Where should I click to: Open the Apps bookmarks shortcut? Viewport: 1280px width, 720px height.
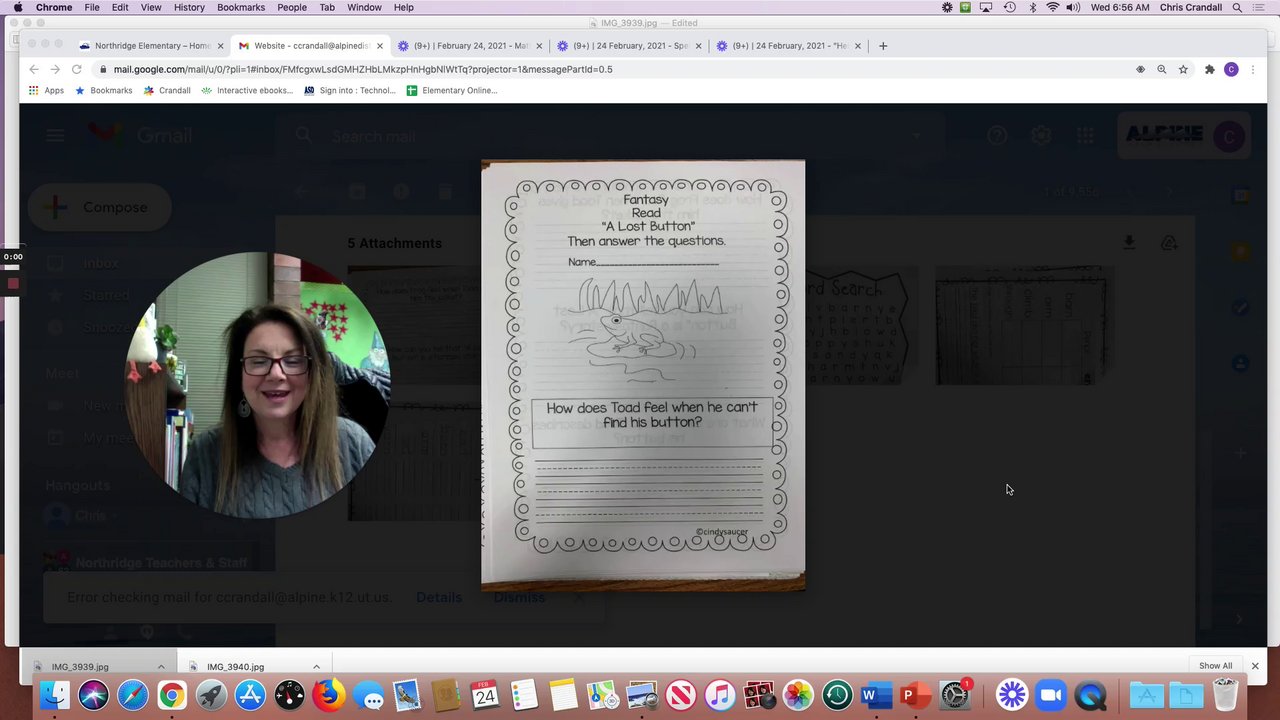46,90
